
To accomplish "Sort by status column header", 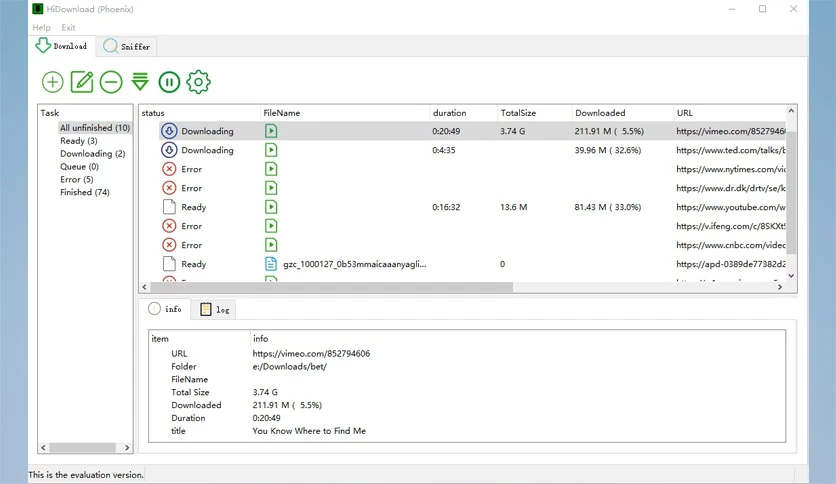I will click(x=199, y=113).
